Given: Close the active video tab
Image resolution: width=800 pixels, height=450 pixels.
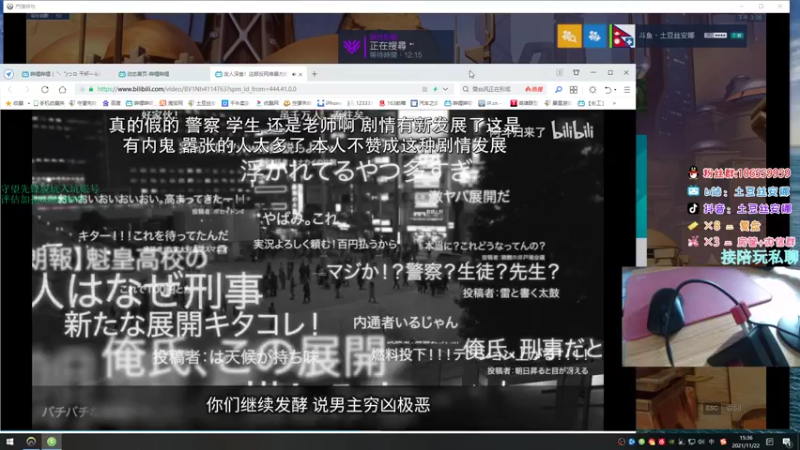Looking at the screenshot, I should 301,74.
